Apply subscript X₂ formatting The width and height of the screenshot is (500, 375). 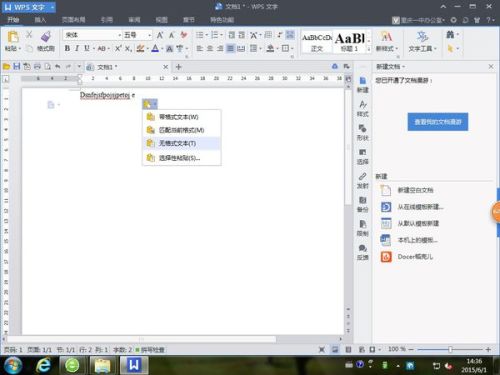point(128,49)
